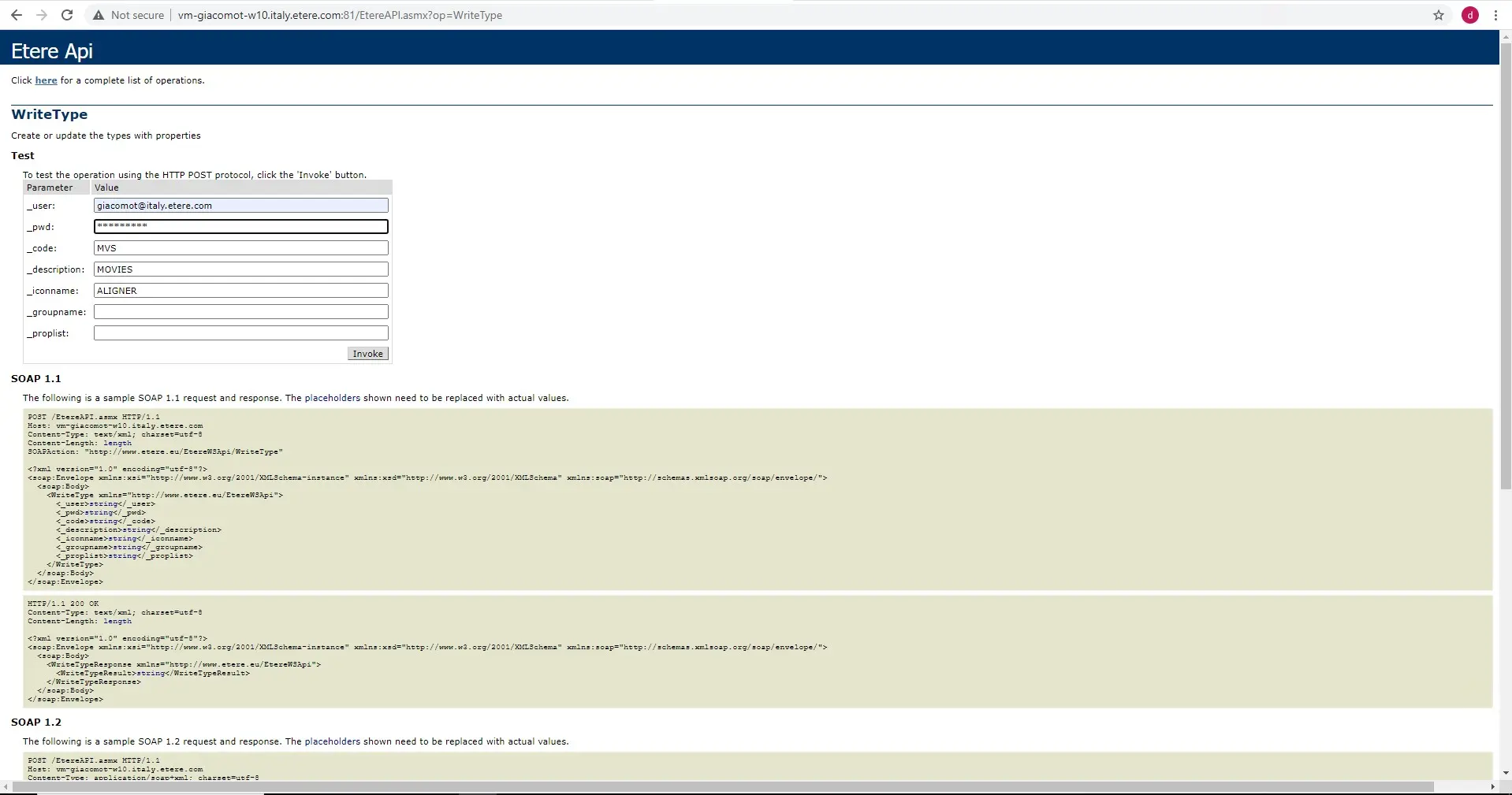Focus the empty _groupname field
1512x795 pixels.
[x=240, y=312]
